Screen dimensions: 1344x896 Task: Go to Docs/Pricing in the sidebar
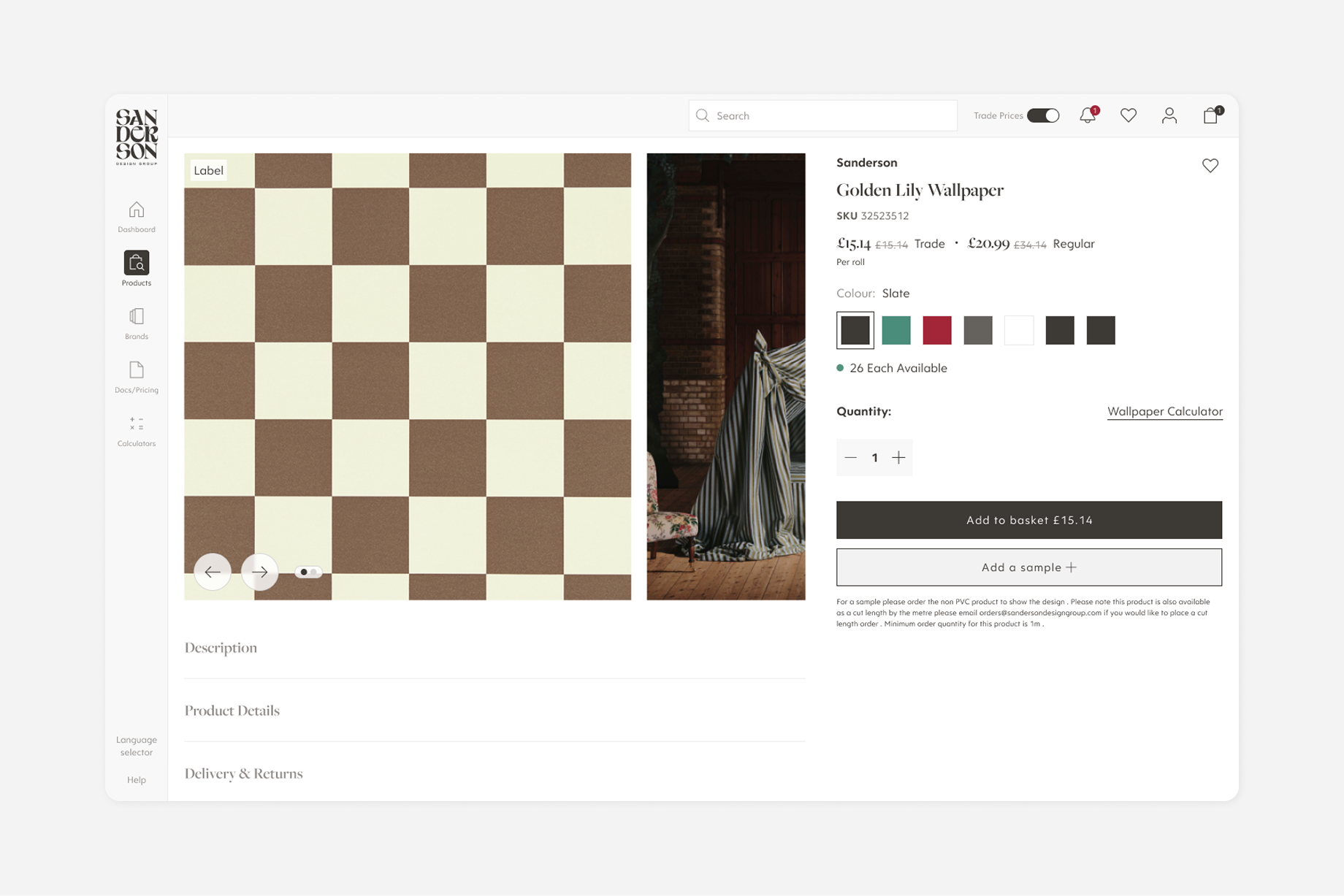click(137, 377)
